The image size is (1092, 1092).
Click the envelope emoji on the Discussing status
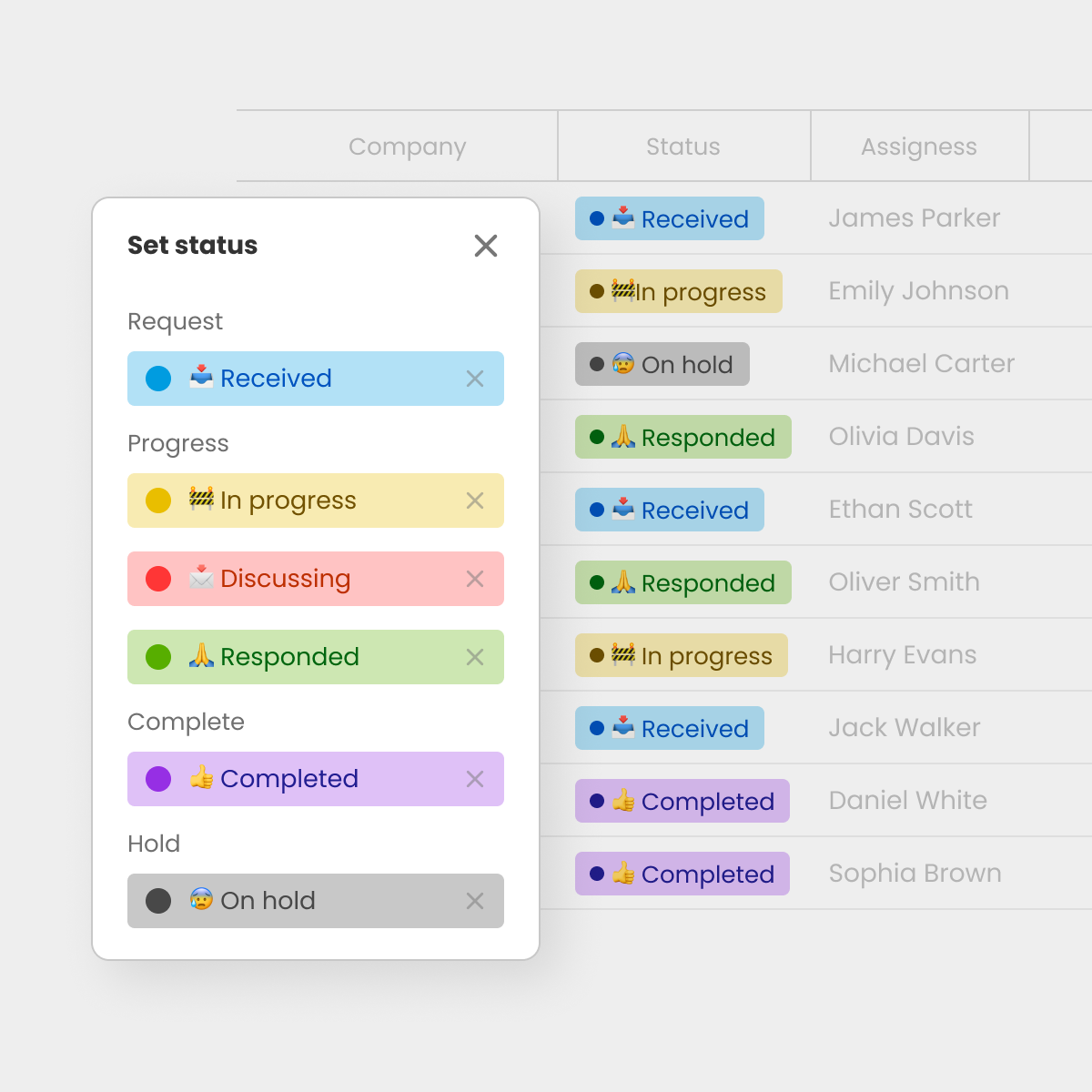pos(203,578)
